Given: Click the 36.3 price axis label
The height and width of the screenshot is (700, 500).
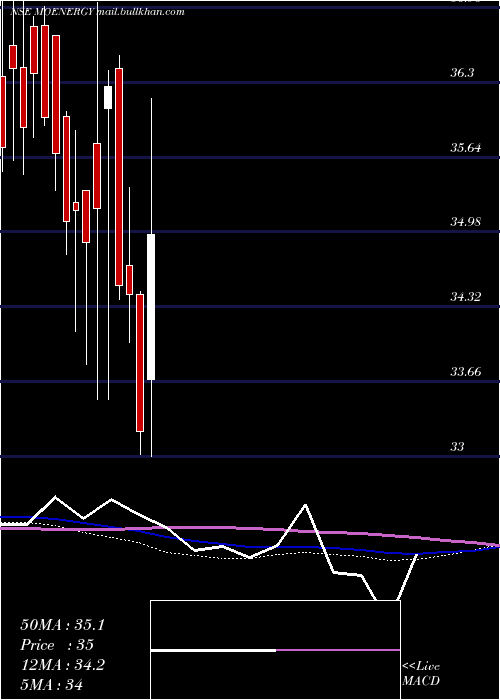Looking at the screenshot, I should (x=462, y=73).
